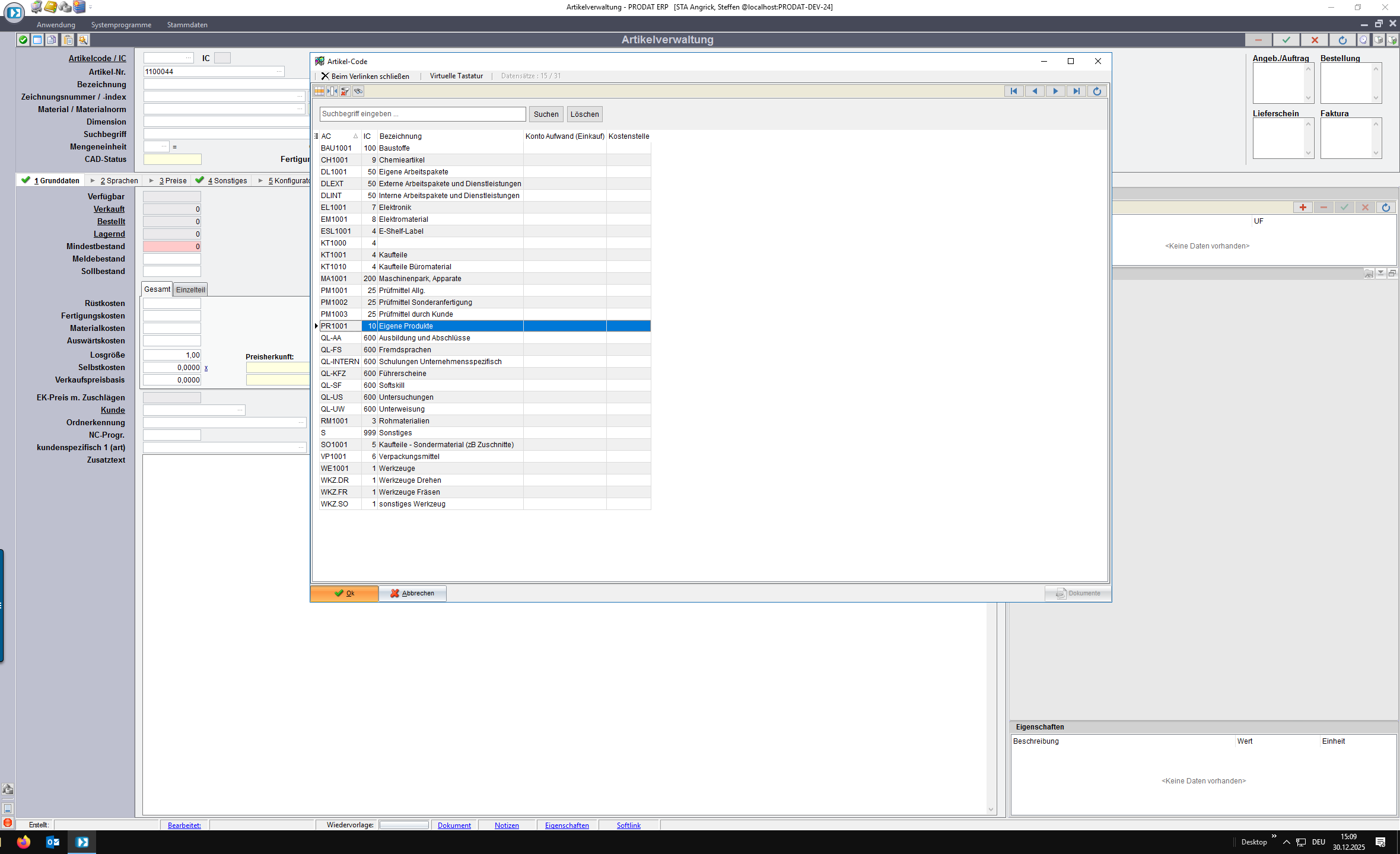Viewport: 1400px width, 854px height.
Task: Click the Suchen button
Action: pos(546,114)
